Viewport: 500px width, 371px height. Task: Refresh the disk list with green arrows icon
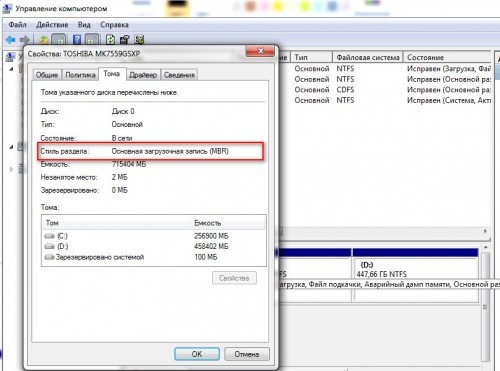(110, 40)
